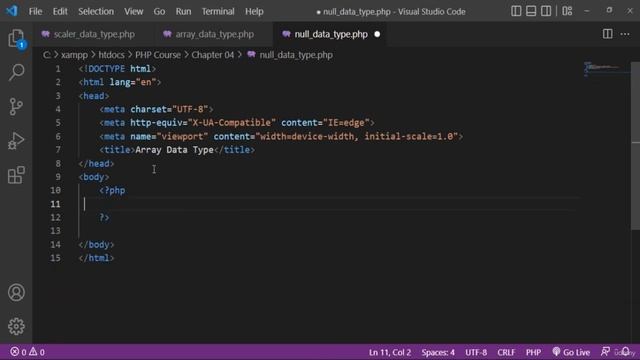This screenshot has width=640, height=360.
Task: Click the <!DOCTYPE html> declaration on line 1
Action: coord(117,69)
